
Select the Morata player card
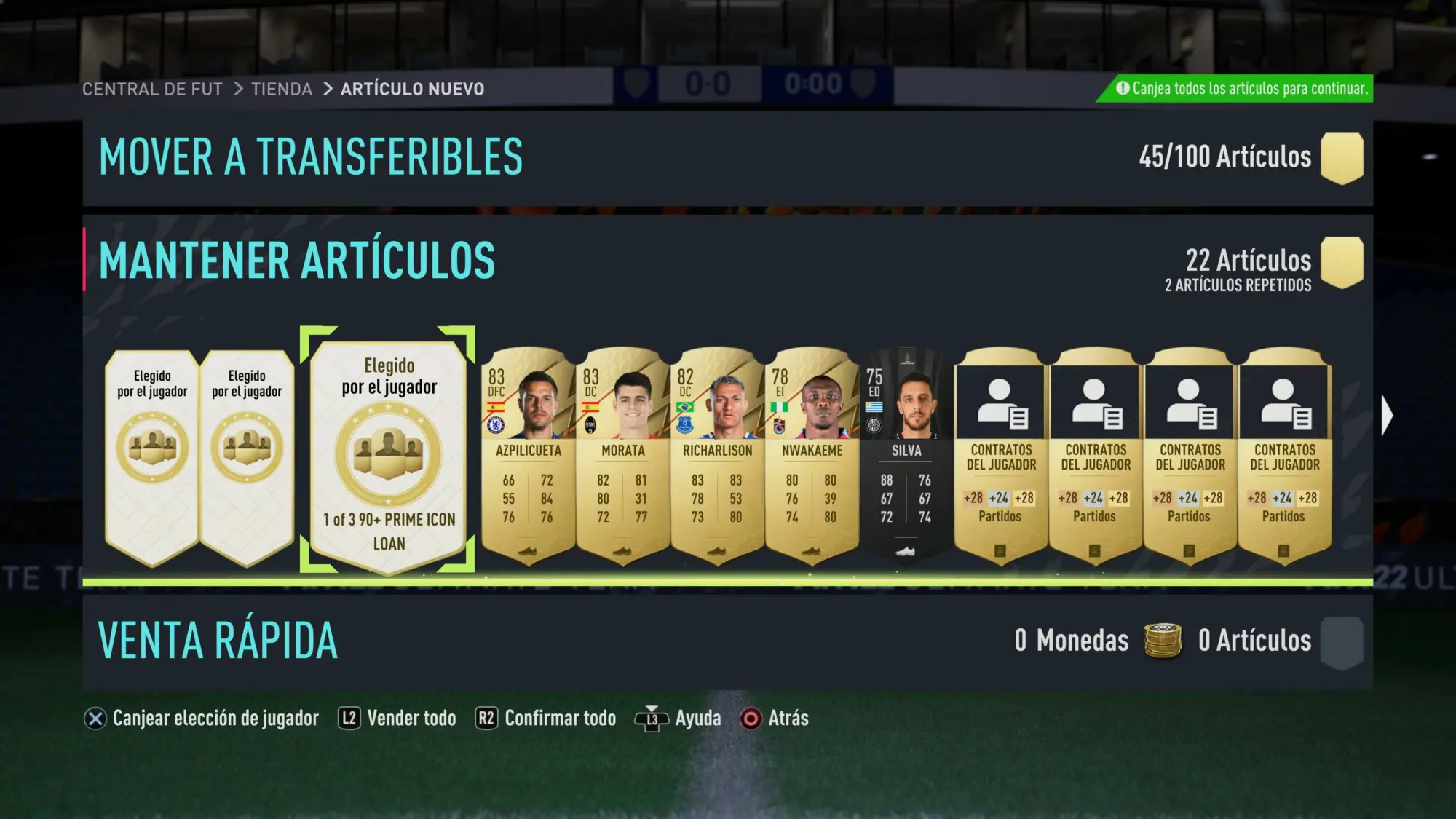click(623, 456)
